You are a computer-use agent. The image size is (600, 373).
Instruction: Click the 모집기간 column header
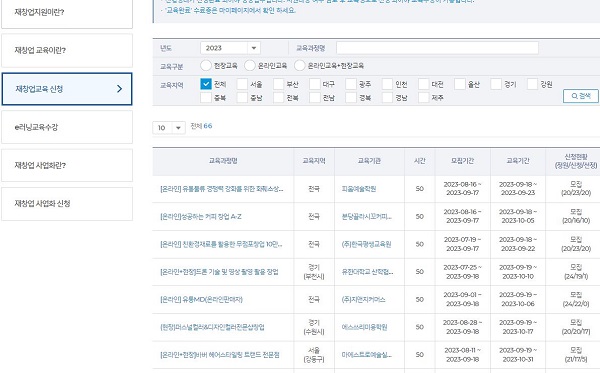coord(462,161)
